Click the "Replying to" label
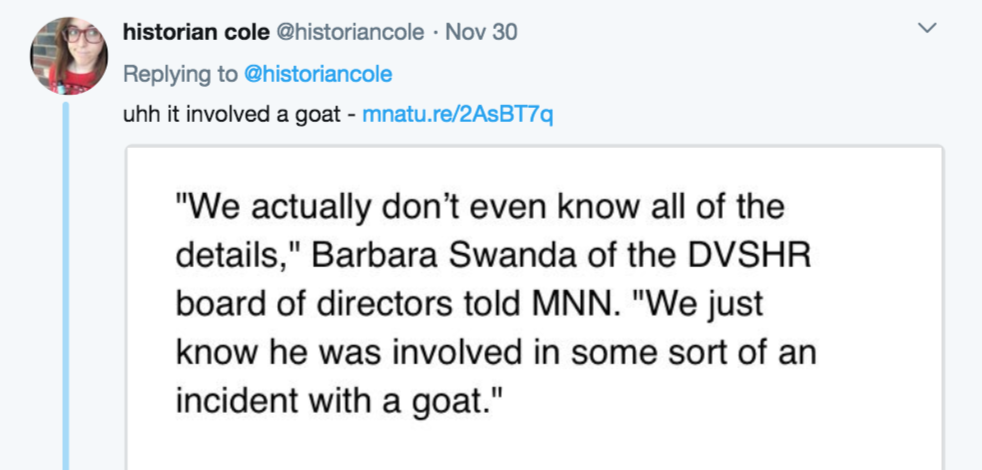Screen dimensions: 982x470 pos(180,74)
